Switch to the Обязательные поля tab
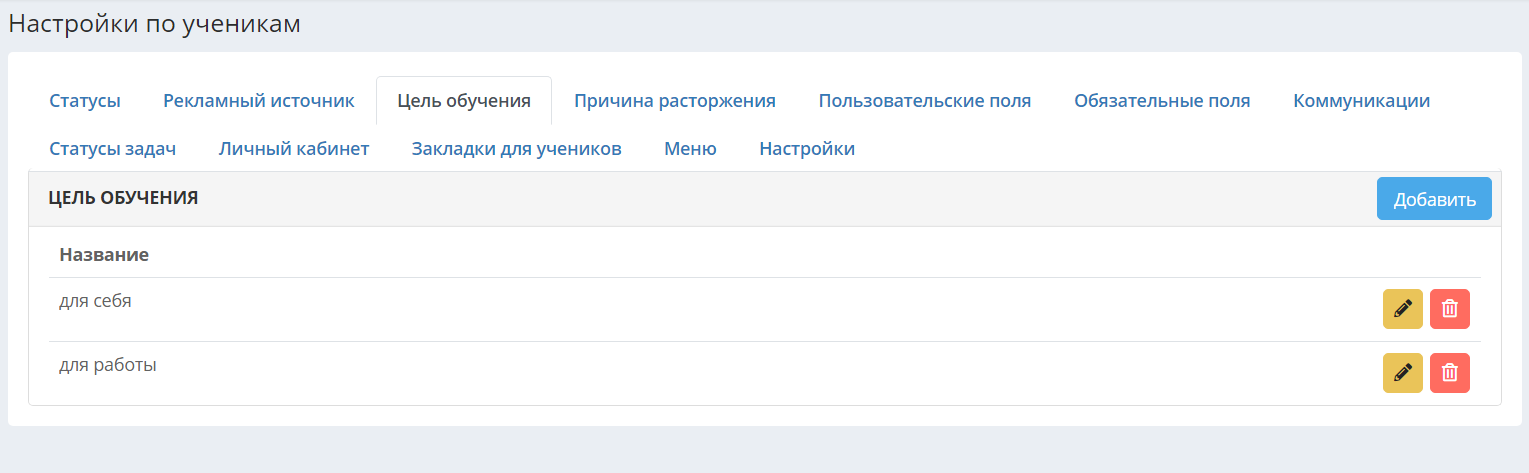Screen dimensions: 1529x473 coord(1162,101)
